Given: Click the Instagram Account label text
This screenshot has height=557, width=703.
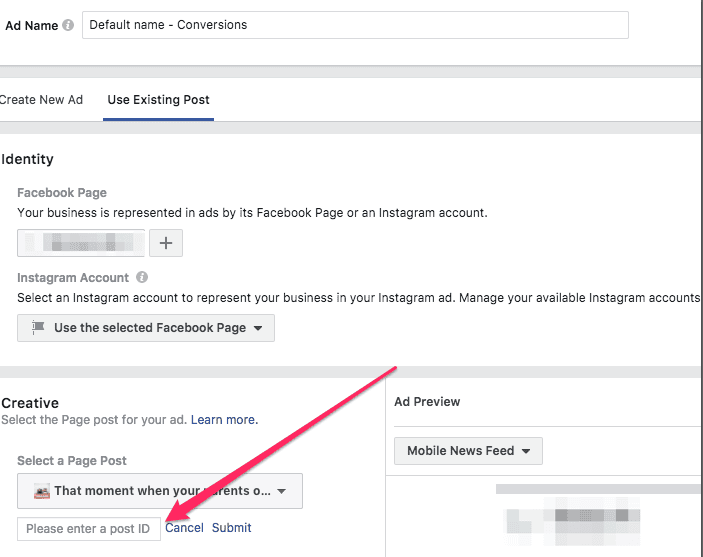Looking at the screenshot, I should pos(73,278).
